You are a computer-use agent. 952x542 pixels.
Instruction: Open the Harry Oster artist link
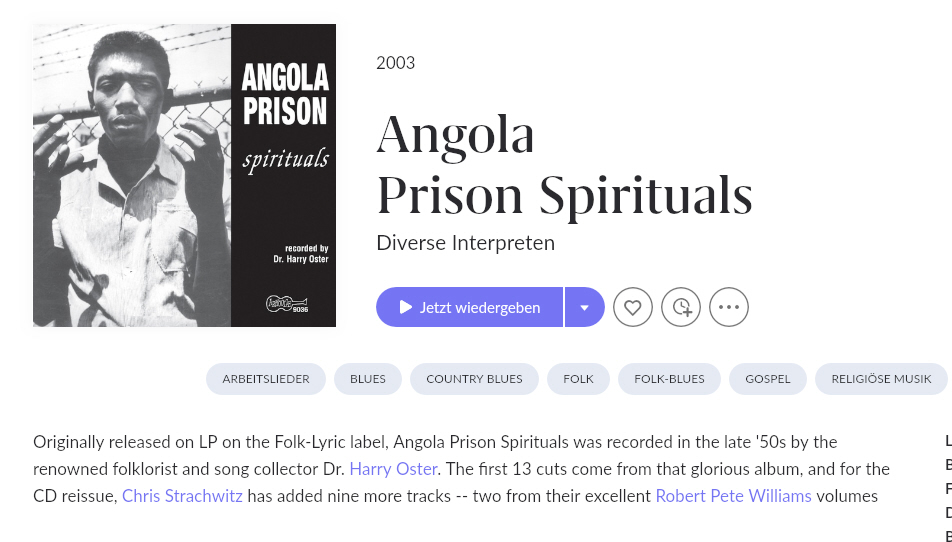pos(393,469)
